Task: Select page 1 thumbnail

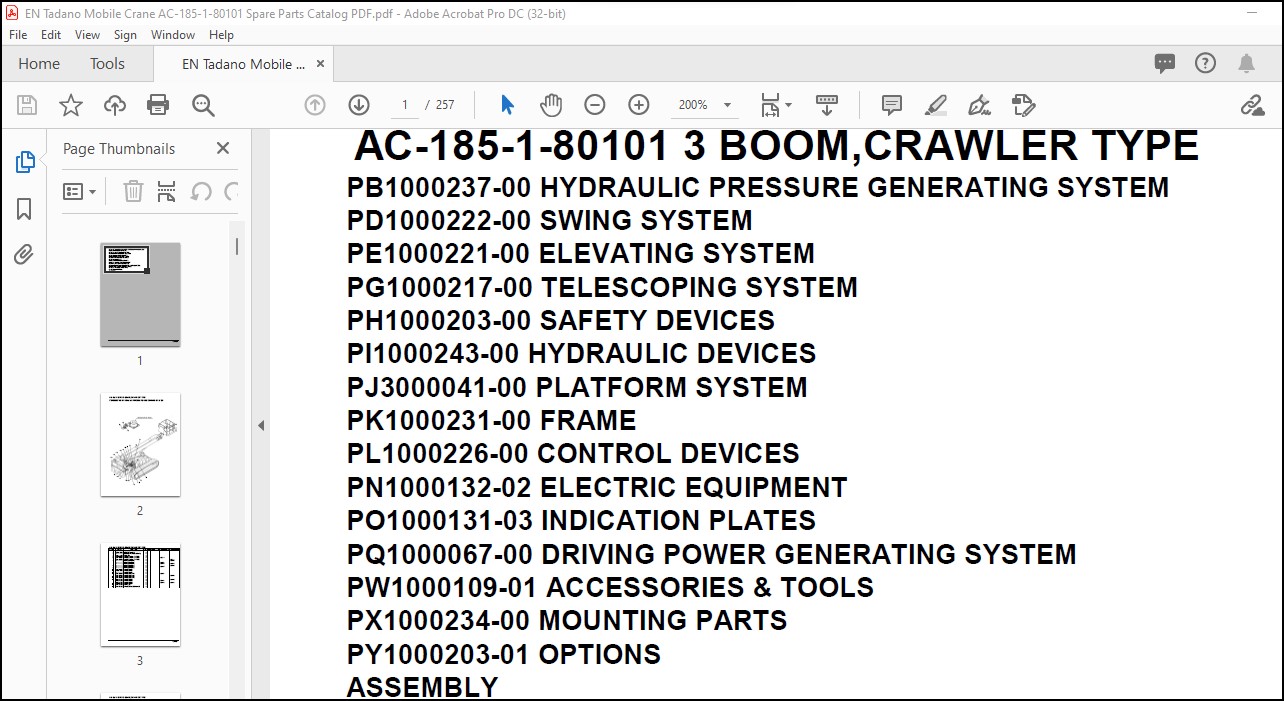Action: pos(140,295)
